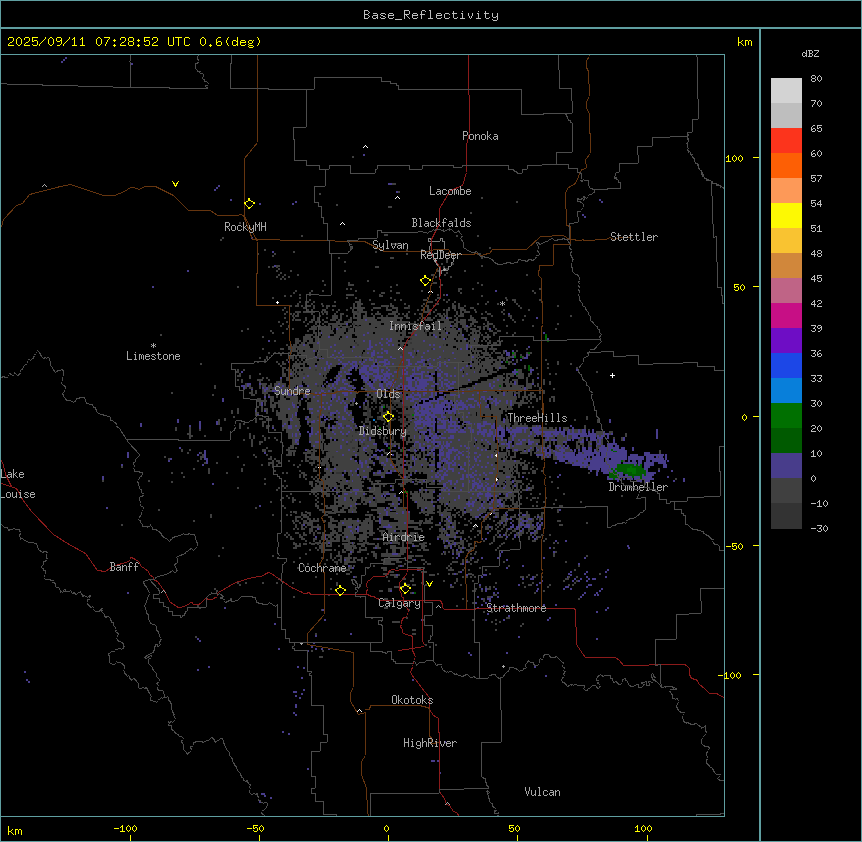Screen dimensions: 862x842
Task: Click the ThreeHills town label
Action: [537, 418]
